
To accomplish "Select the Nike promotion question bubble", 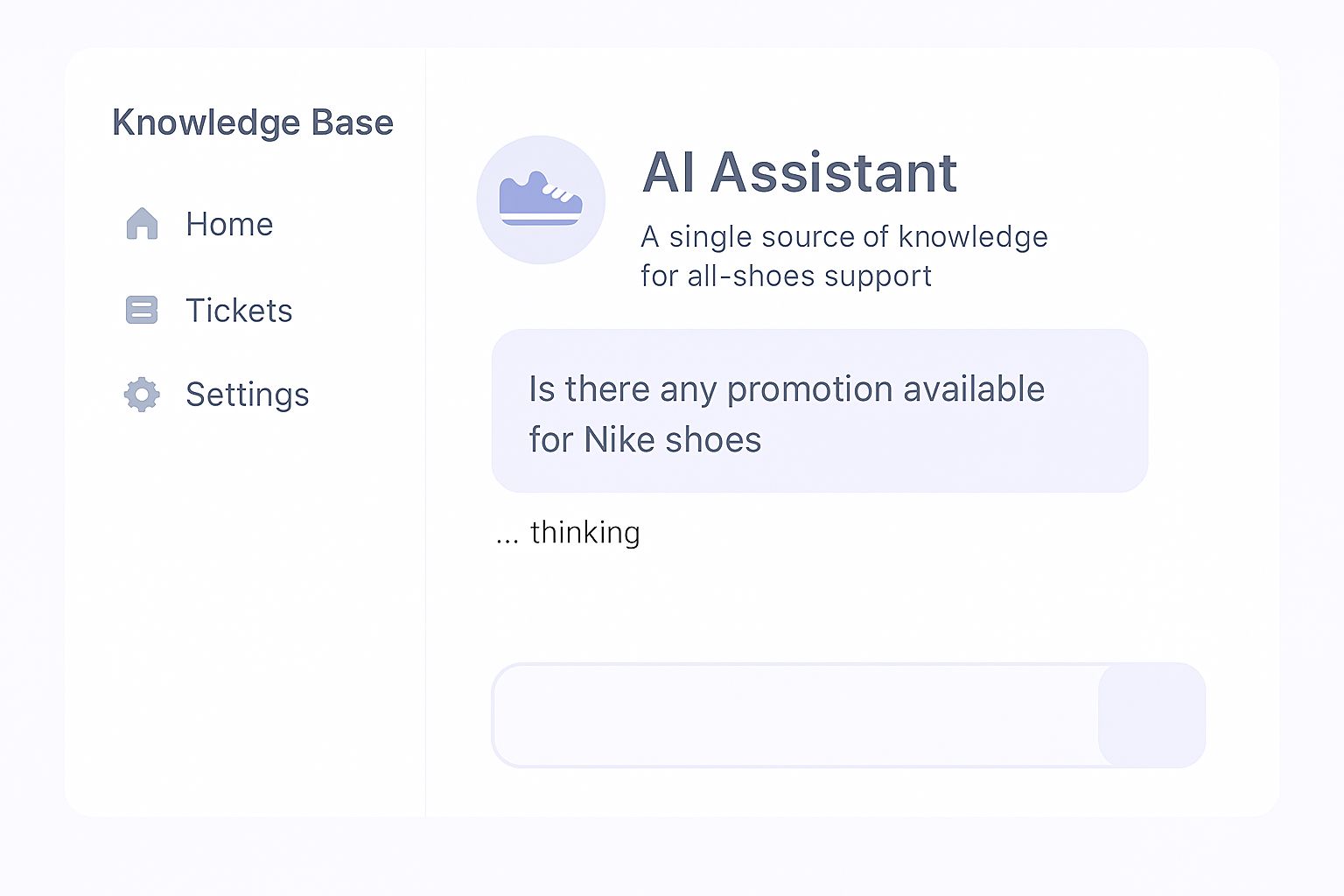I will tap(820, 411).
